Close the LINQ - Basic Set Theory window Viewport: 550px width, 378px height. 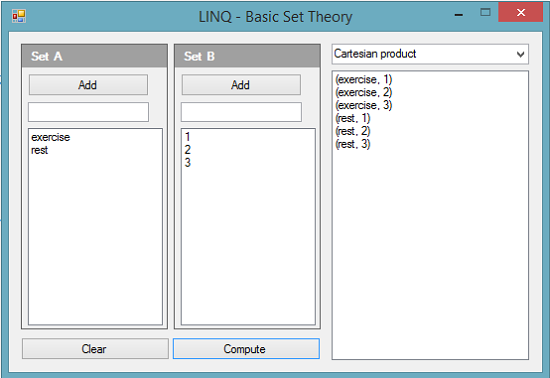521,13
